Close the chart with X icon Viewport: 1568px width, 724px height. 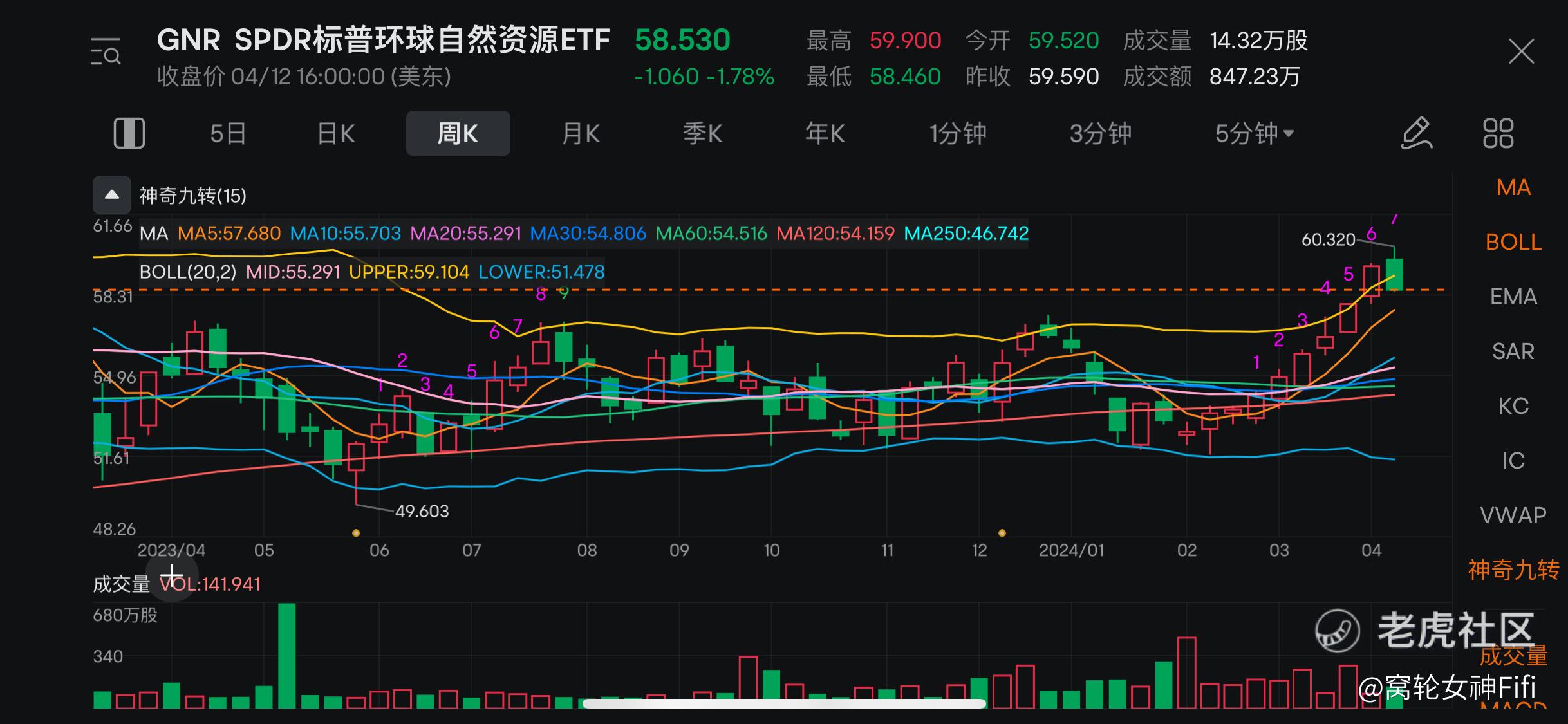click(1521, 51)
